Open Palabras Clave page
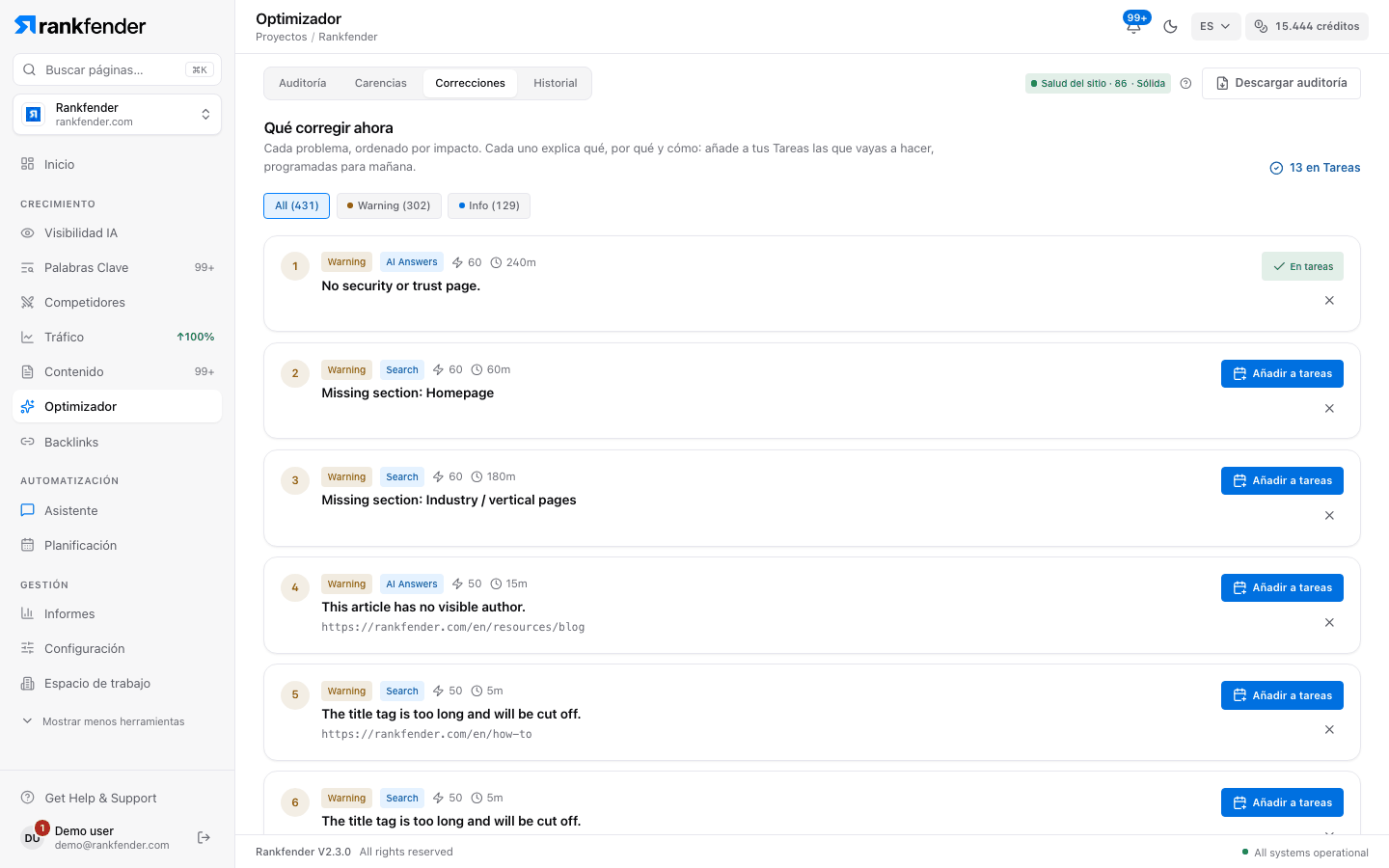This screenshot has height=868, width=1389. (x=117, y=267)
